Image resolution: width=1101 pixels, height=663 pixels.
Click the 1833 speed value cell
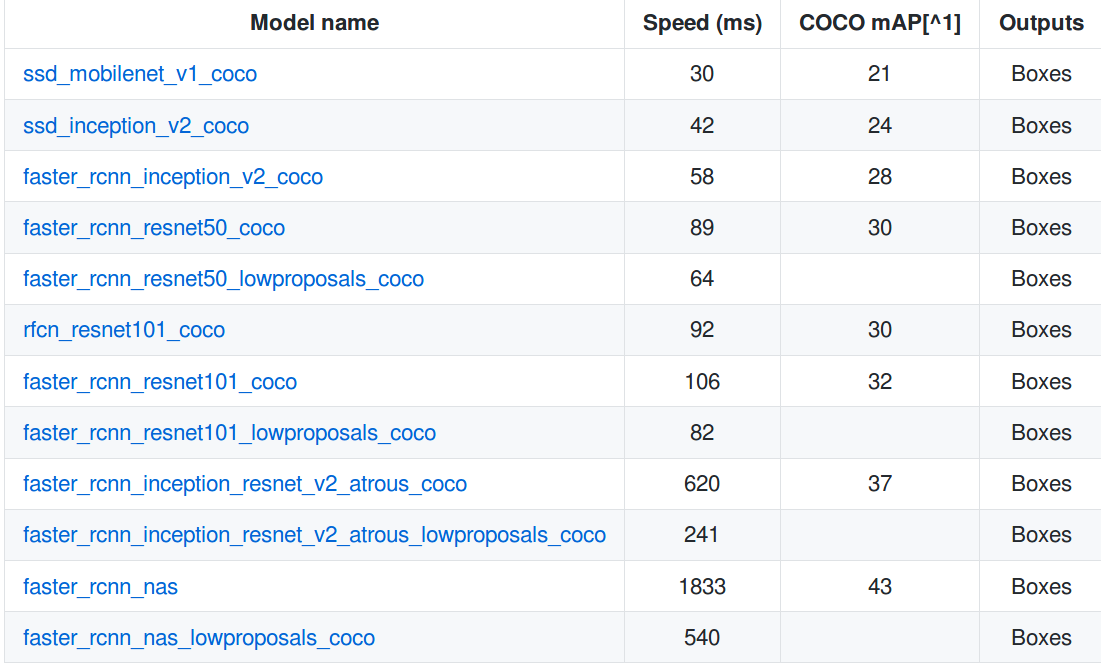(x=702, y=587)
